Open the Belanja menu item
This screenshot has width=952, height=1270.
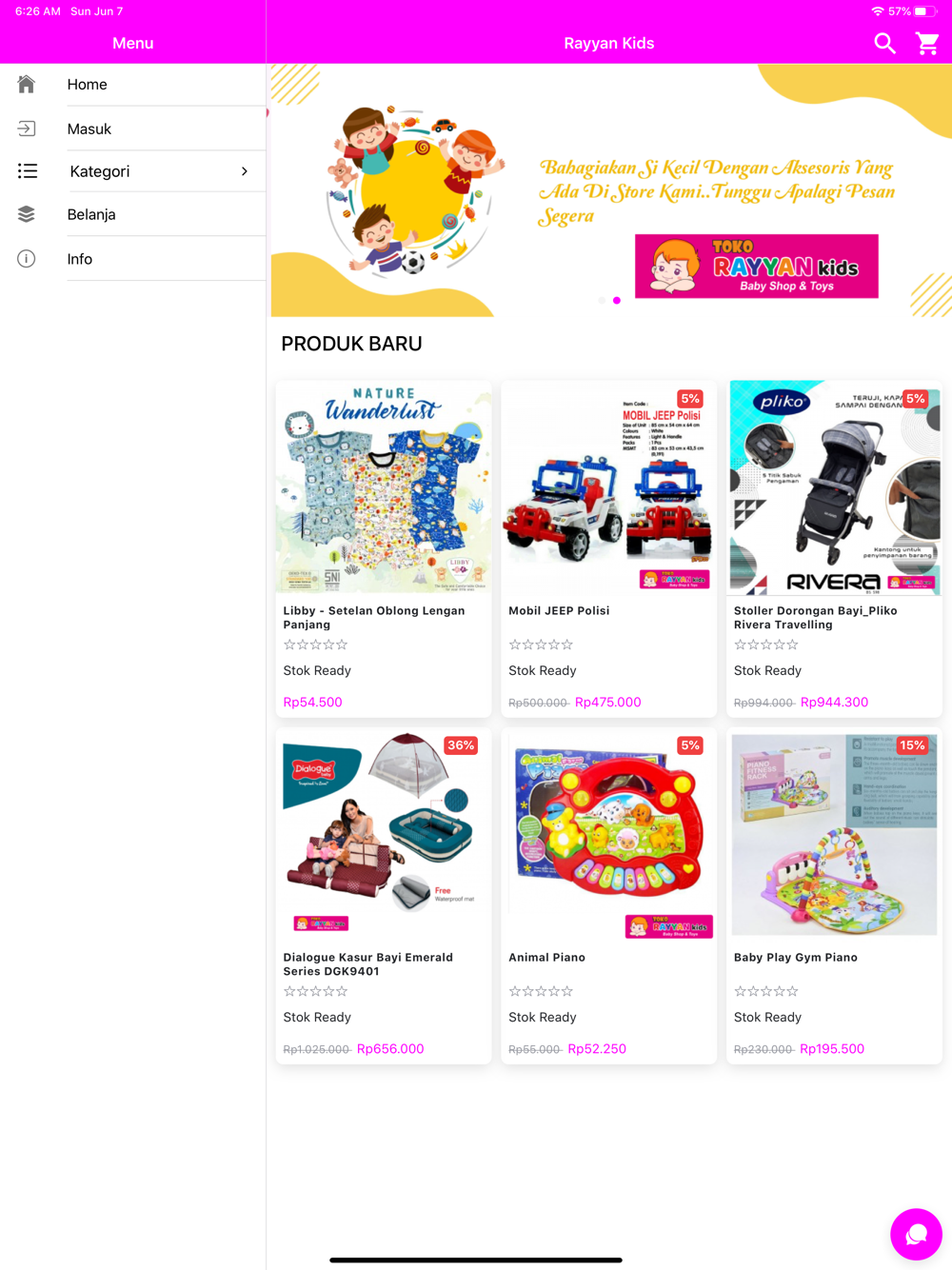click(133, 214)
